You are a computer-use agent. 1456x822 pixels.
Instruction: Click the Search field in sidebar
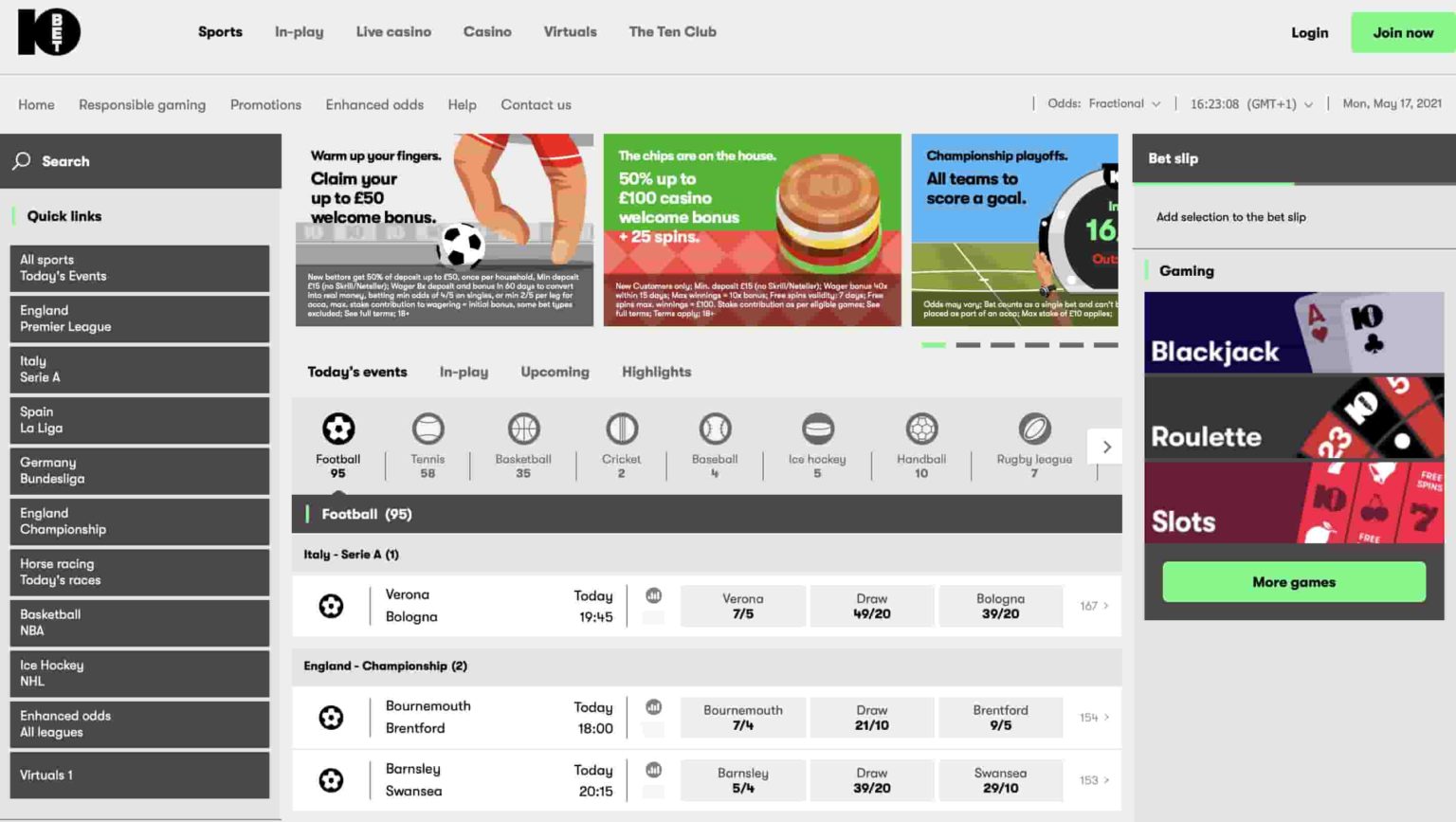[140, 161]
